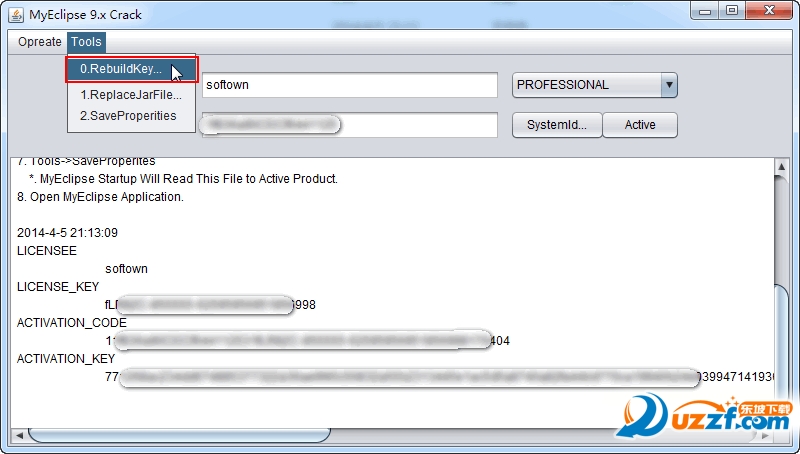Close the MyEclipse 9.x Crack window
This screenshot has height=454, width=800.
769,11
